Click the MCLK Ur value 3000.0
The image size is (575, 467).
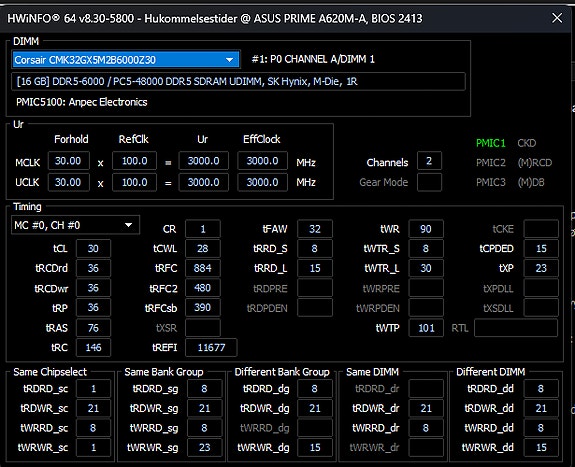pos(204,161)
